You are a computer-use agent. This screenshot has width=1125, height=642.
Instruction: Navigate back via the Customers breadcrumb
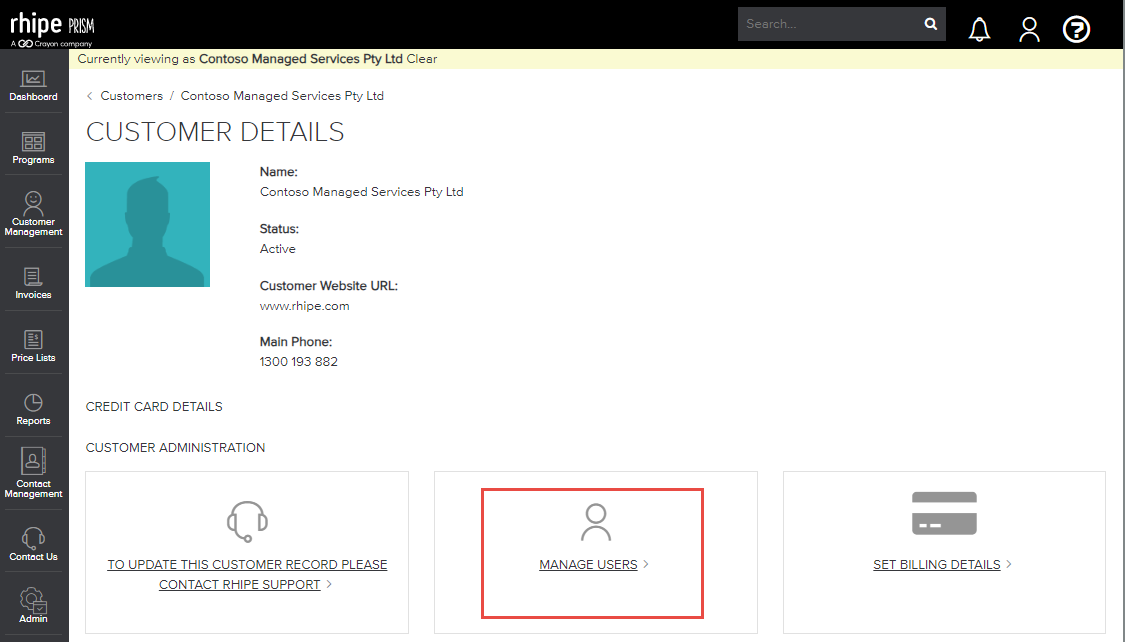131,95
